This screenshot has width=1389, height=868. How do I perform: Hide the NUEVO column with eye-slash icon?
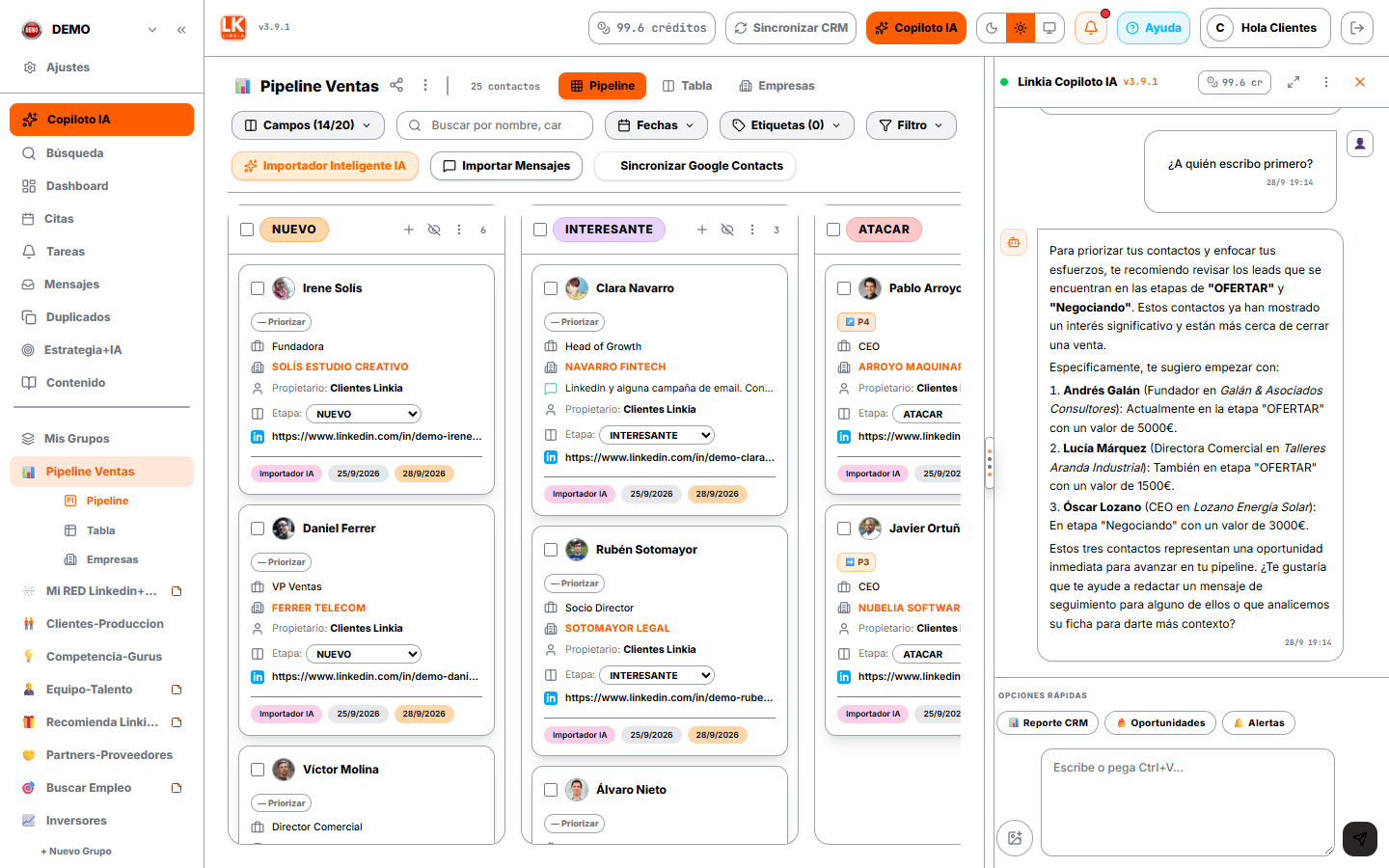coord(434,230)
